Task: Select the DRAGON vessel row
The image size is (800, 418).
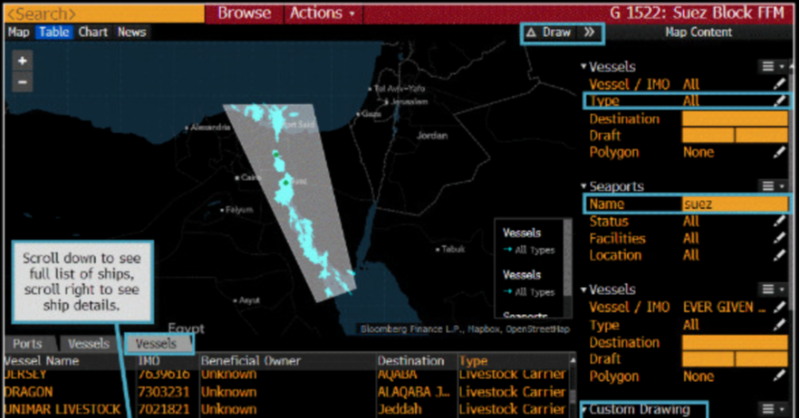Action: point(286,392)
